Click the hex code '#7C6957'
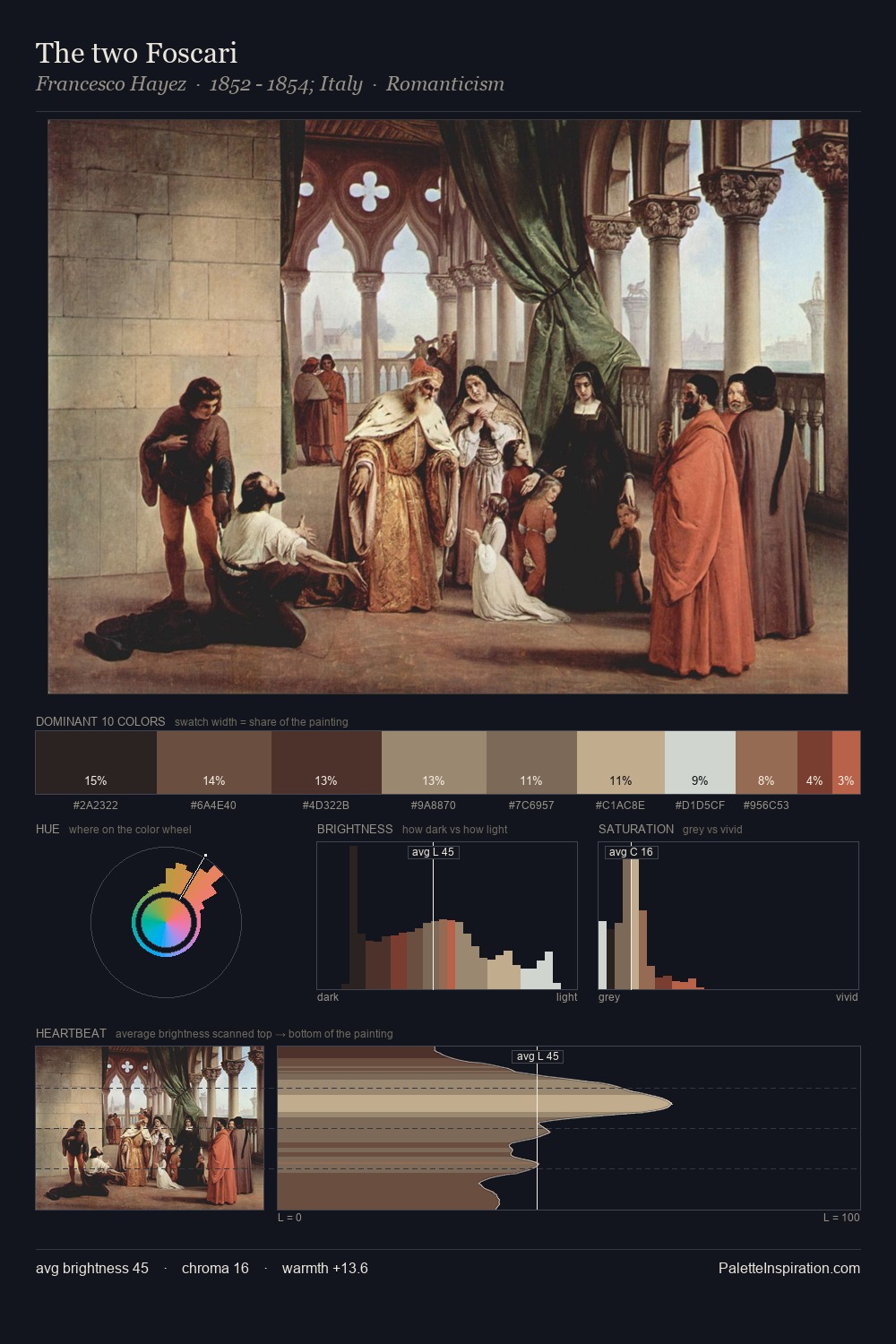The width and height of the screenshot is (896, 1344). 531,805
